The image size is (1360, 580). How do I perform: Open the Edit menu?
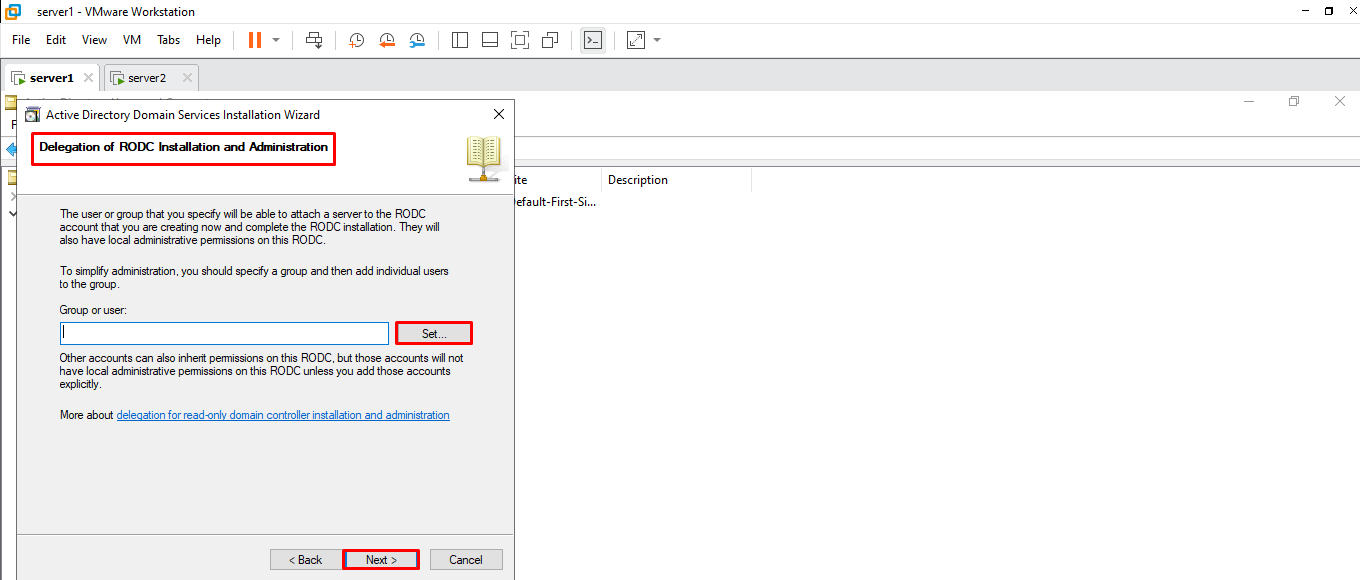click(56, 40)
